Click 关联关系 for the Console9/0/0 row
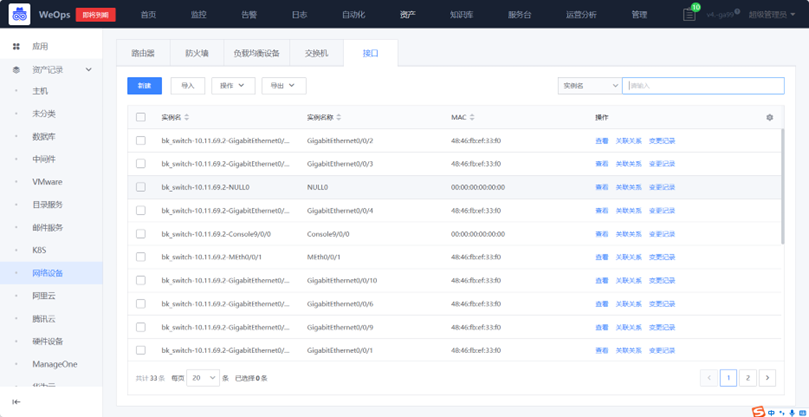Screen dimensions: 809x417 [628, 234]
